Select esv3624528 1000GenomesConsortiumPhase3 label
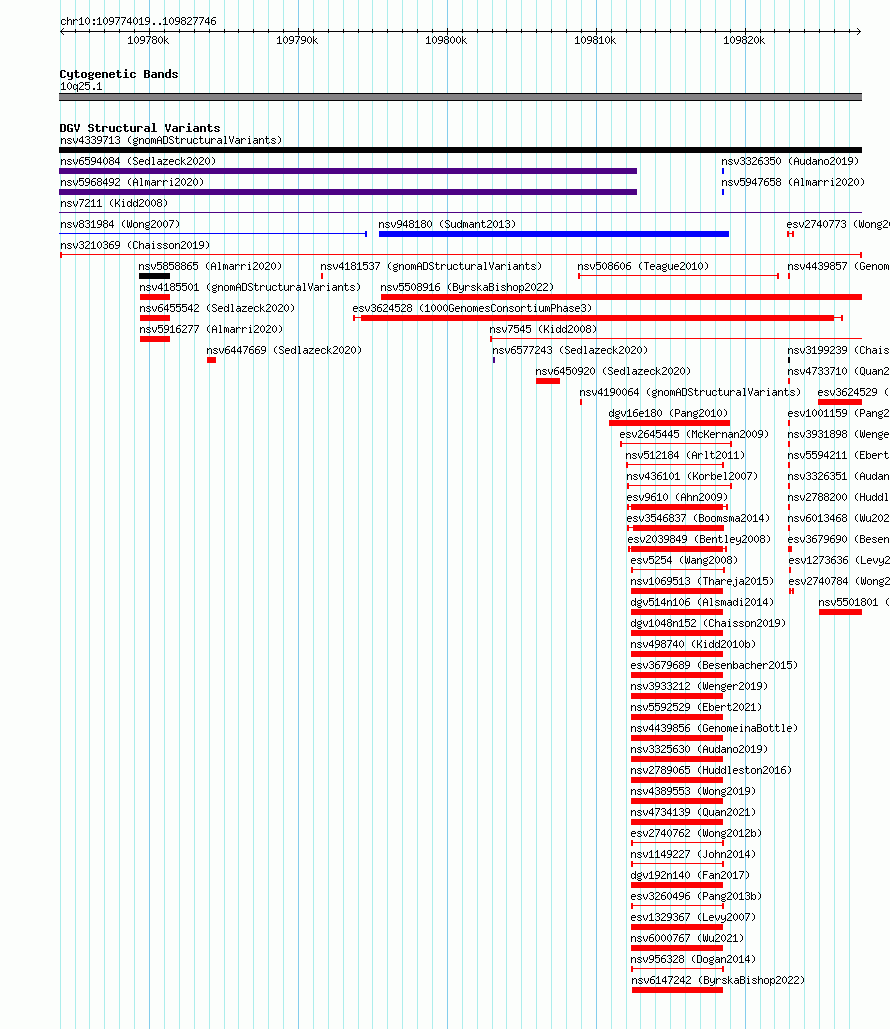Viewport: 890px width, 1029px height. [473, 308]
